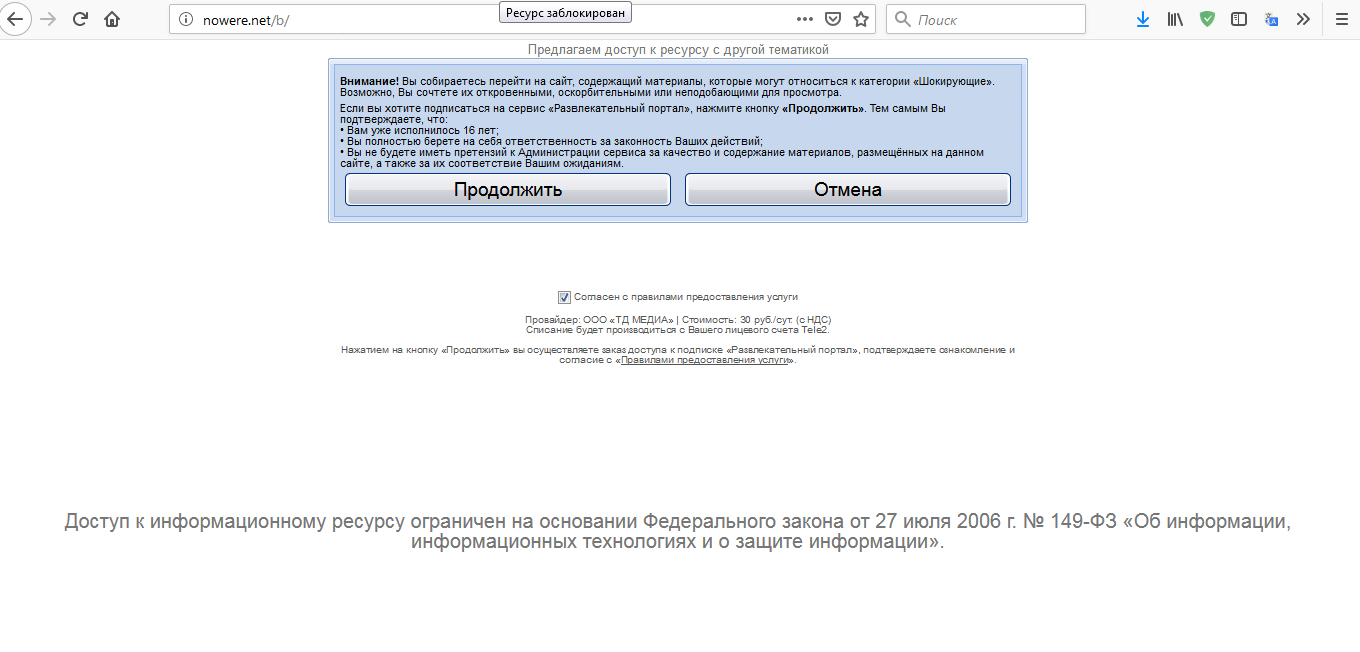The width and height of the screenshot is (1360, 652).
Task: Click the translate extension icon
Action: (1271, 19)
